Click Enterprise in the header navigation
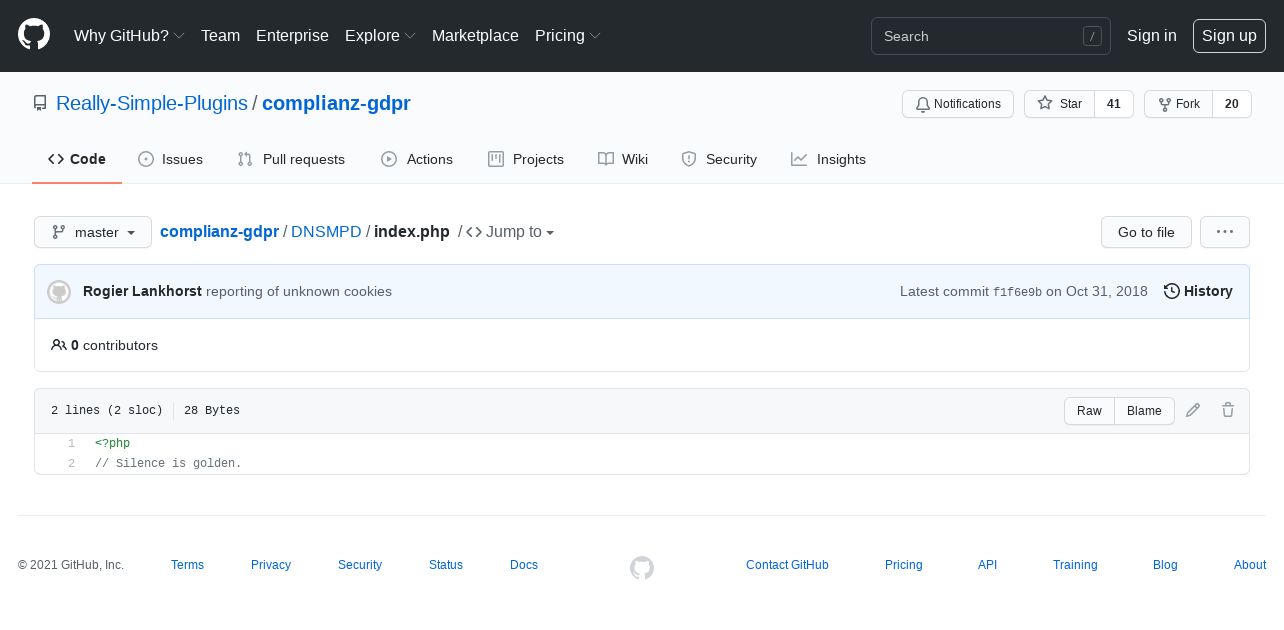1284x630 pixels. pyautogui.click(x=292, y=35)
